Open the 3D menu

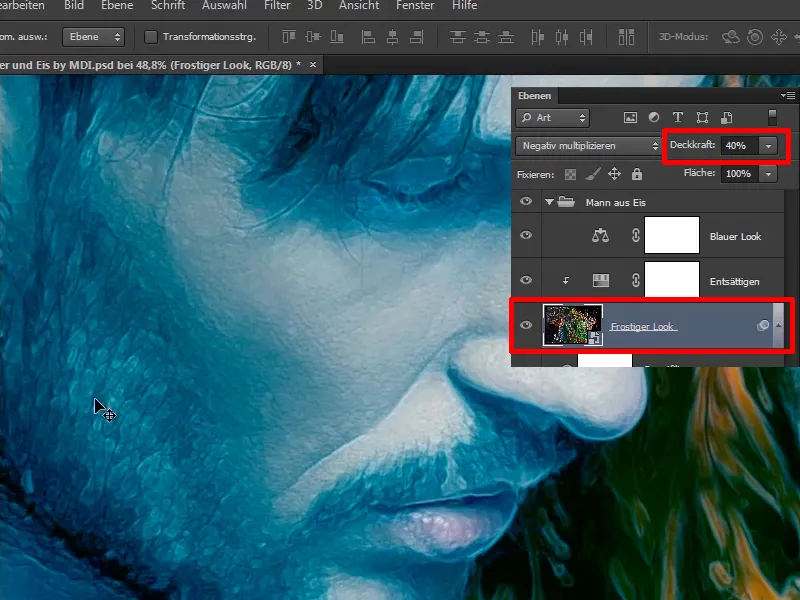click(x=314, y=6)
